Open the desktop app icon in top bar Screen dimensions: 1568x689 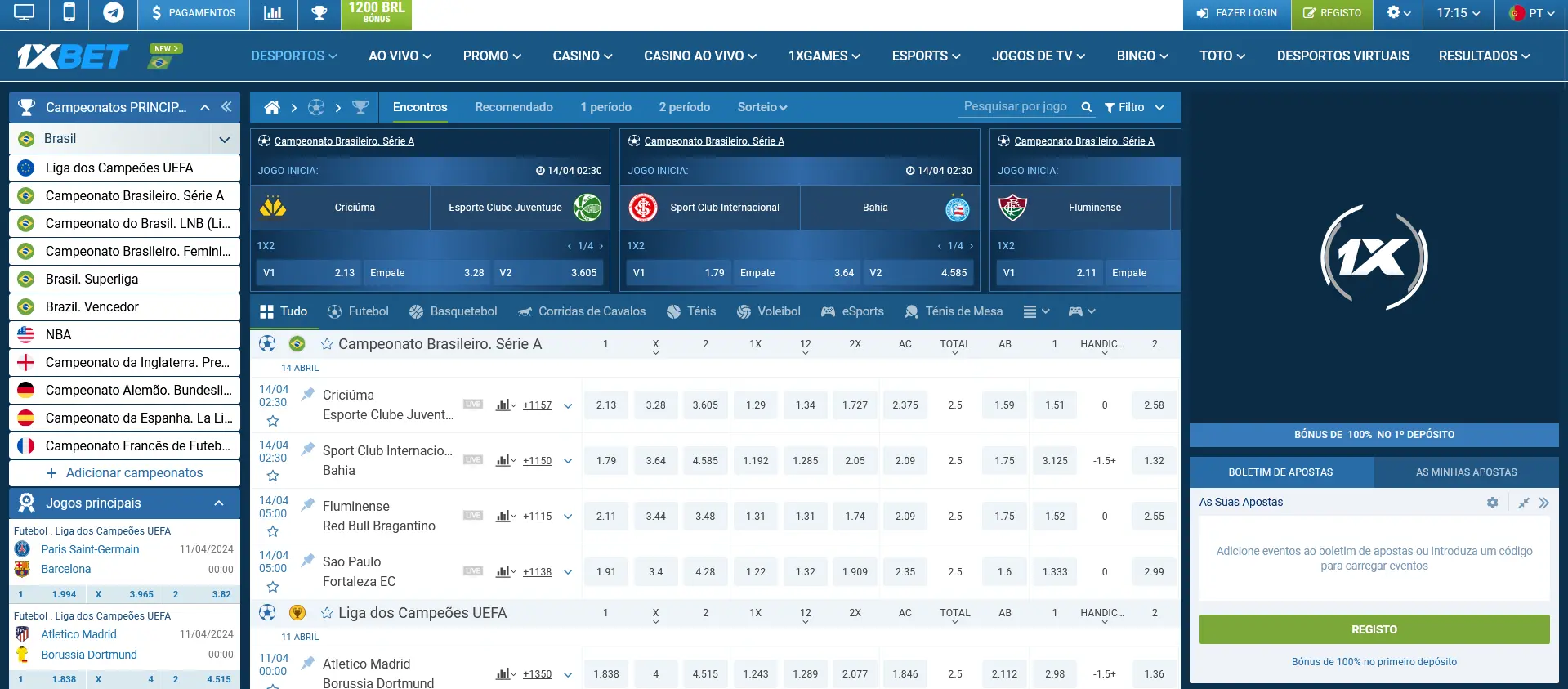(x=25, y=13)
